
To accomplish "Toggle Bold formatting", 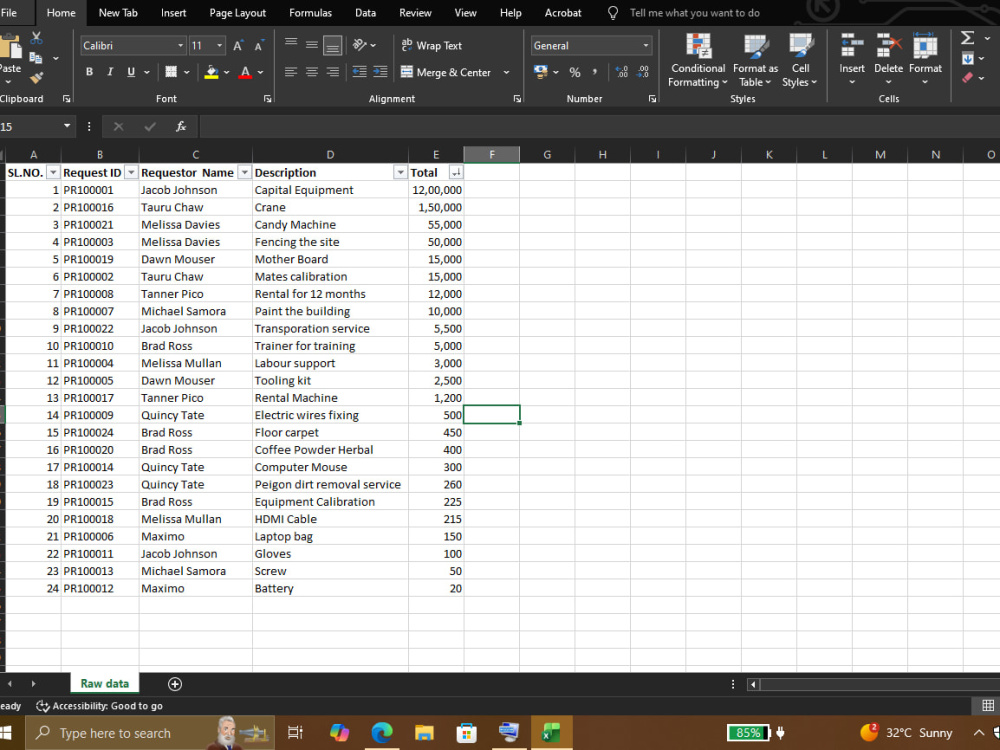I will tap(89, 72).
